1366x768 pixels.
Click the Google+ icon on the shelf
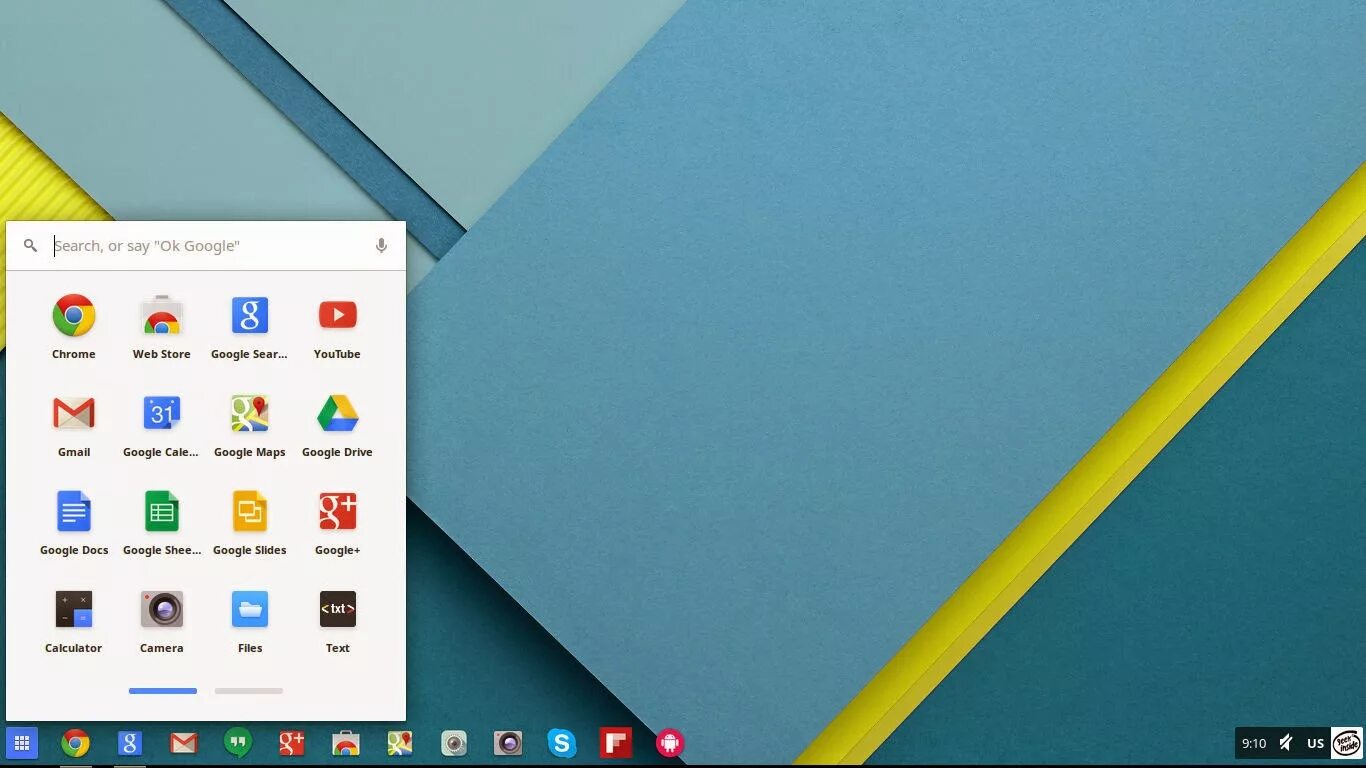click(x=292, y=743)
